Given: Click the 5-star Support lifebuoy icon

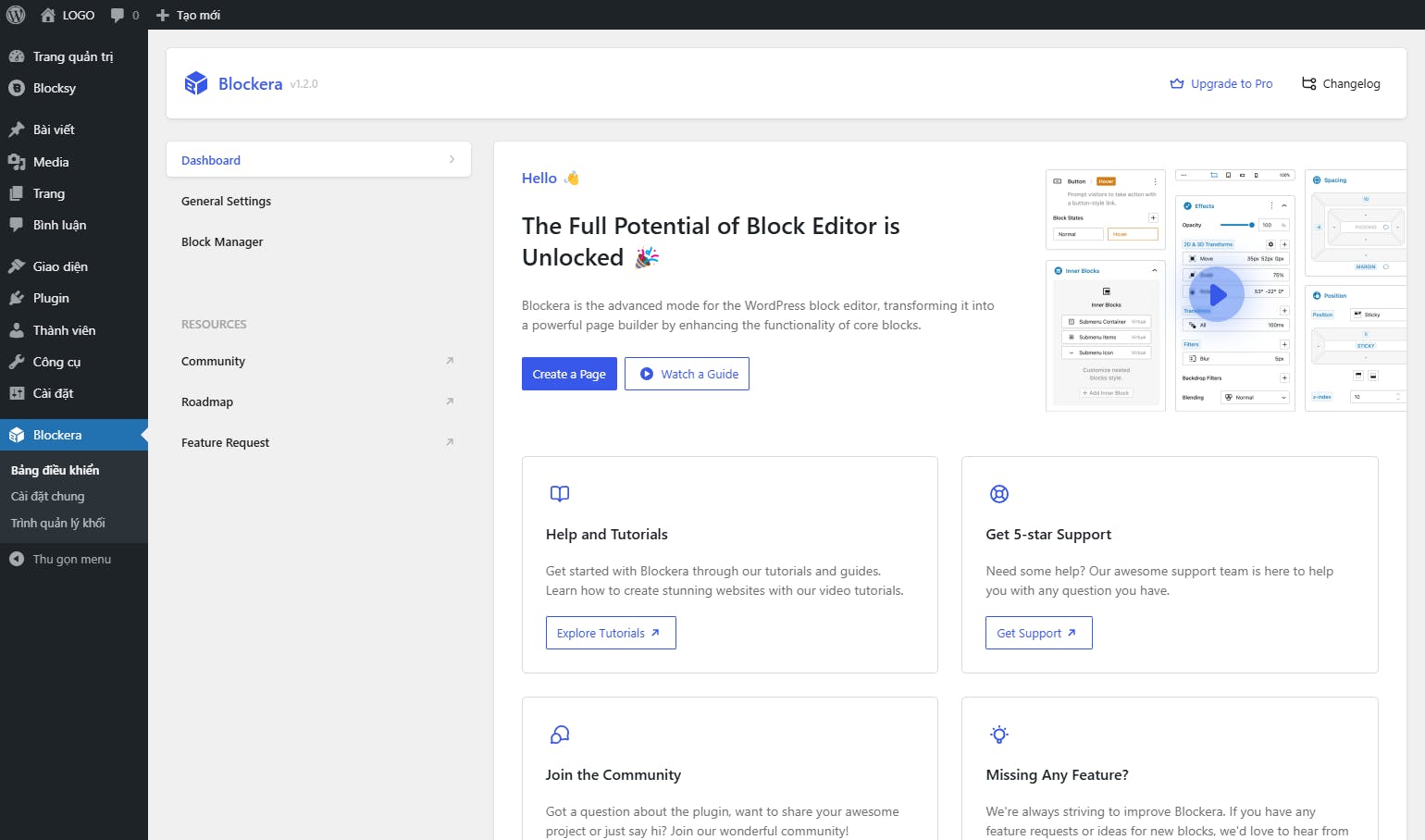Looking at the screenshot, I should tap(999, 494).
